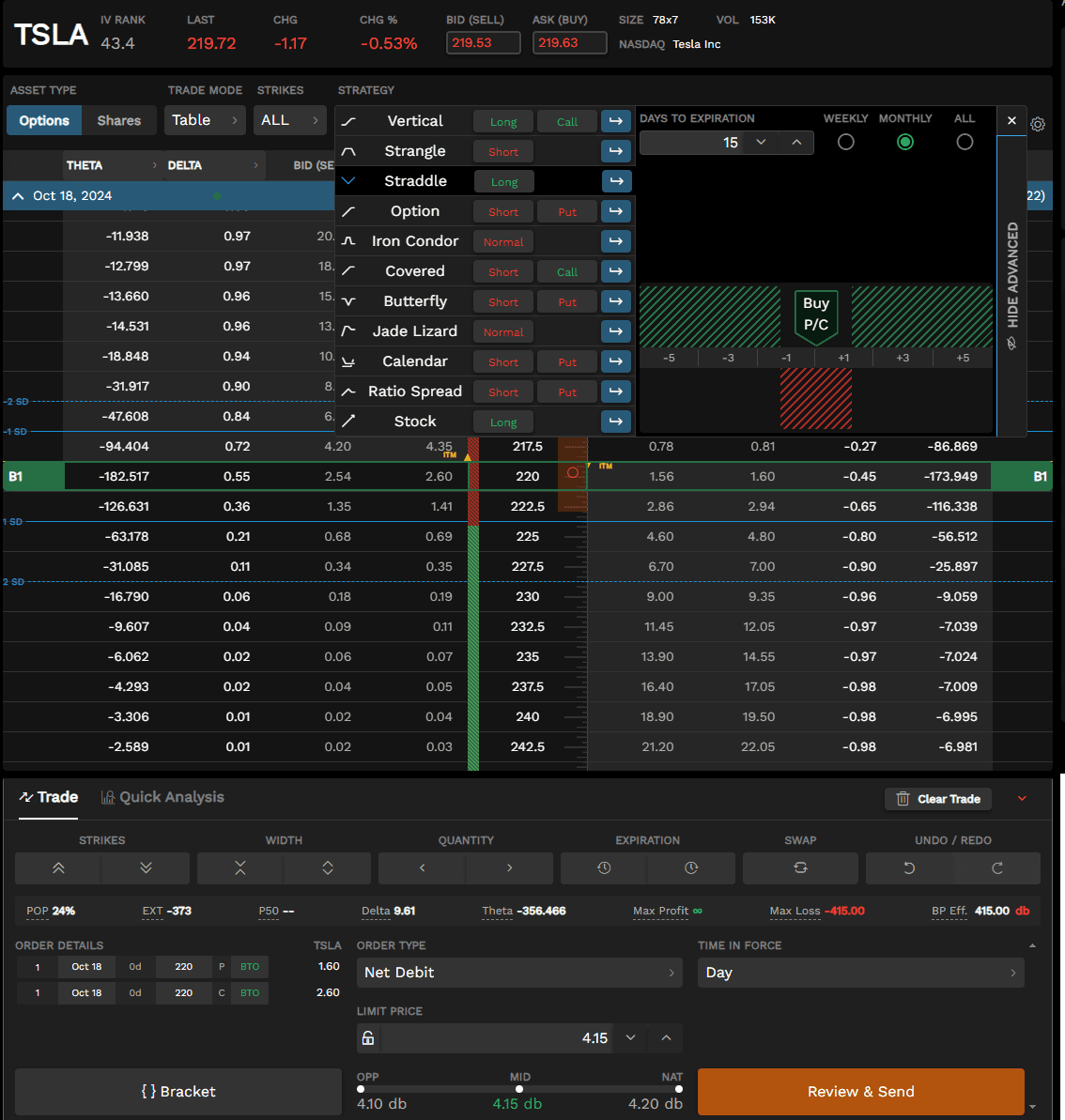Viewport: 1065px width, 1120px height.
Task: Undo the last trade change
Action: [909, 868]
